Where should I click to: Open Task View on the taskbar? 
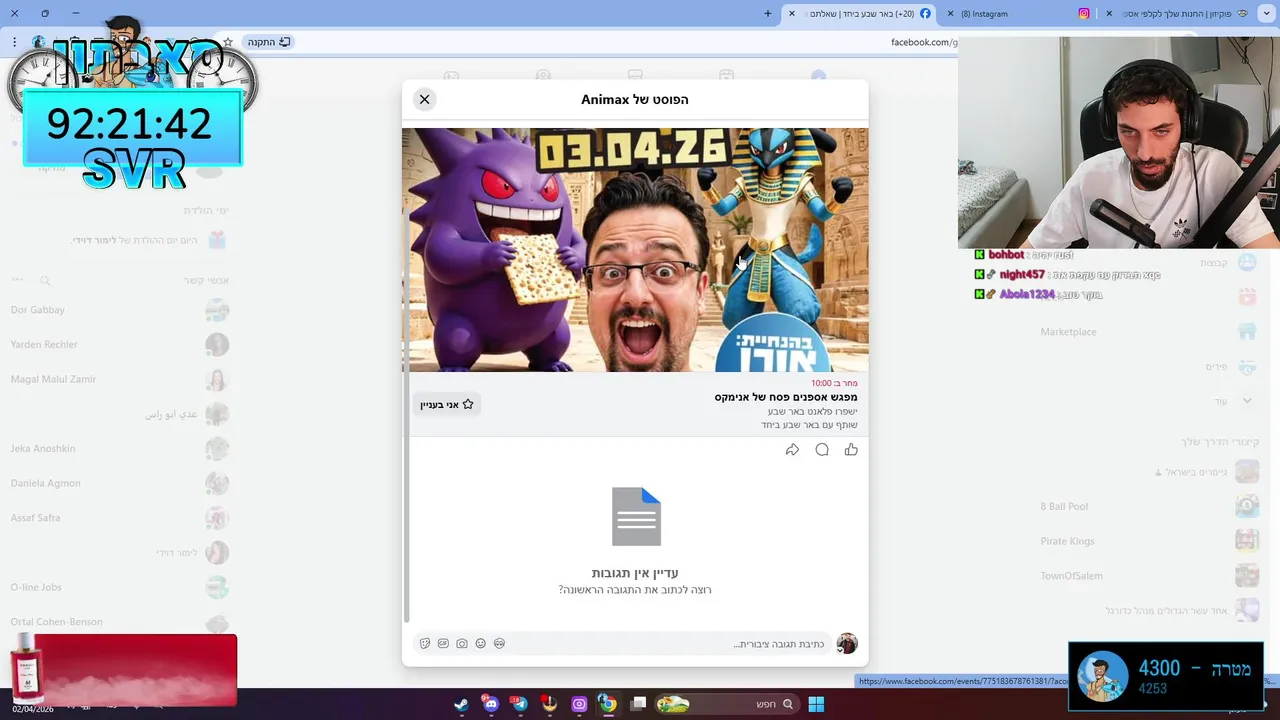639,704
